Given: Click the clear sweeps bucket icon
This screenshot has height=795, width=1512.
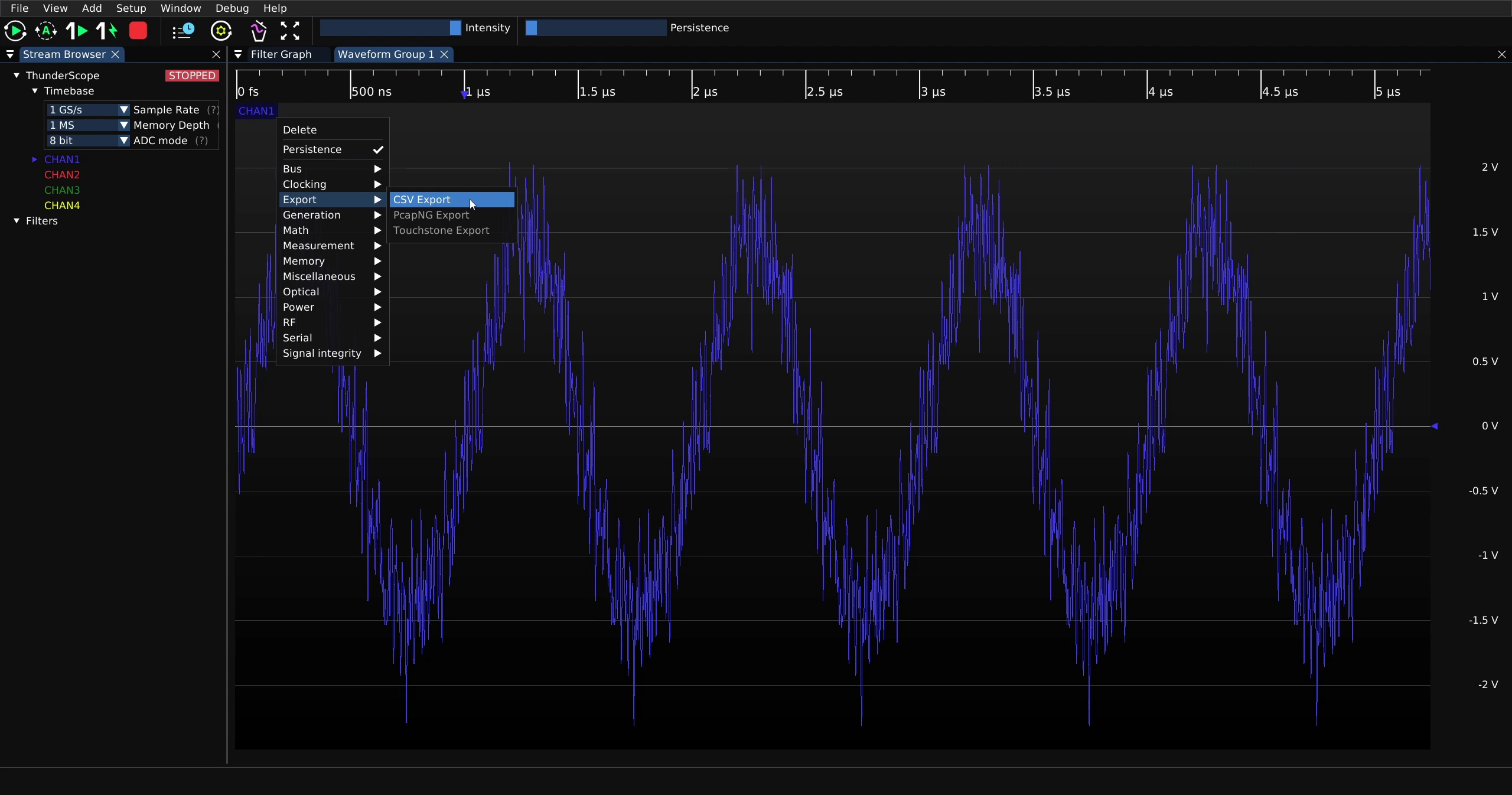Looking at the screenshot, I should [258, 31].
